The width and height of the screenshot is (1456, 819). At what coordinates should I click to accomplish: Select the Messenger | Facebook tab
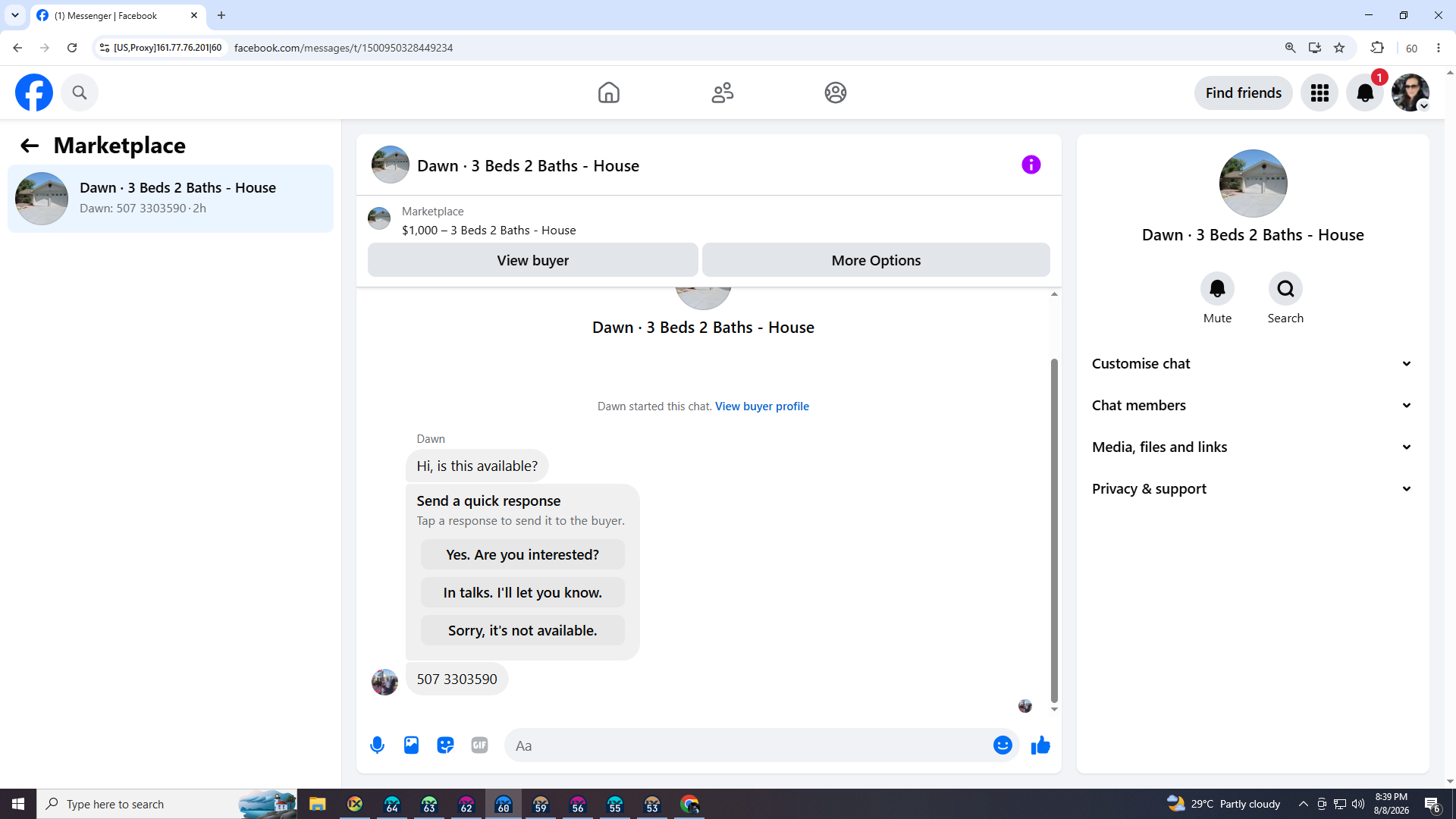point(118,15)
